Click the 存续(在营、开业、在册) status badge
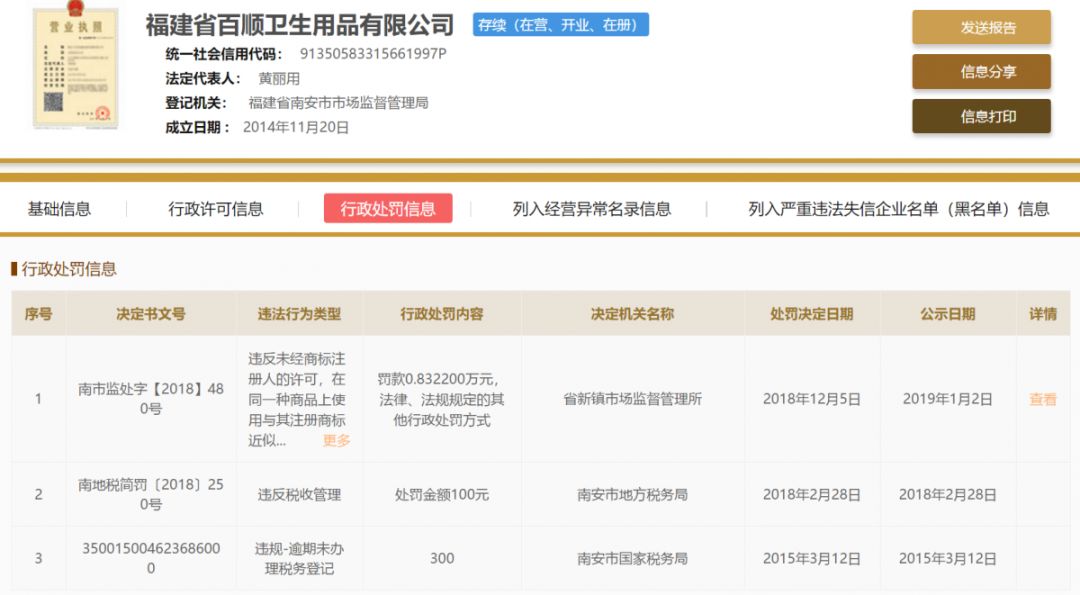 (x=560, y=25)
